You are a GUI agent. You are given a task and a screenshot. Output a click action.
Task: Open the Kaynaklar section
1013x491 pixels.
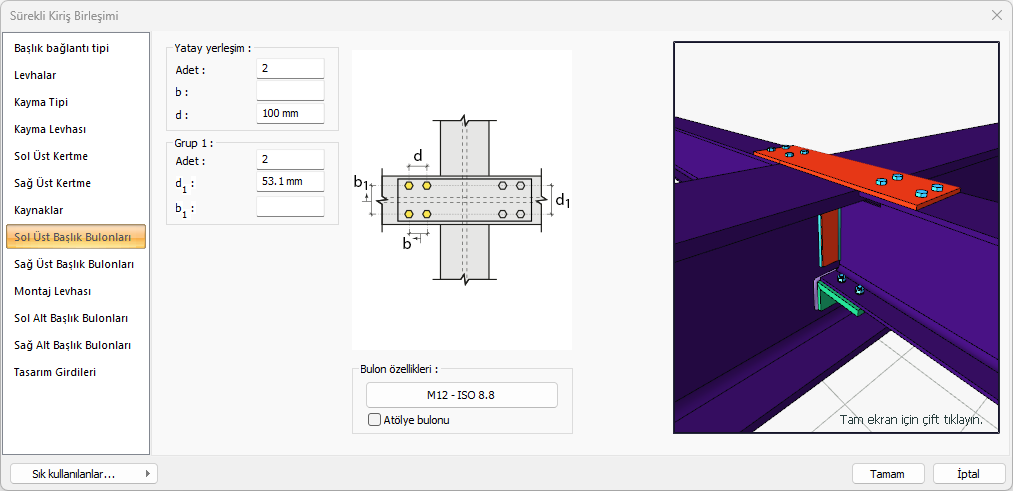click(x=39, y=210)
